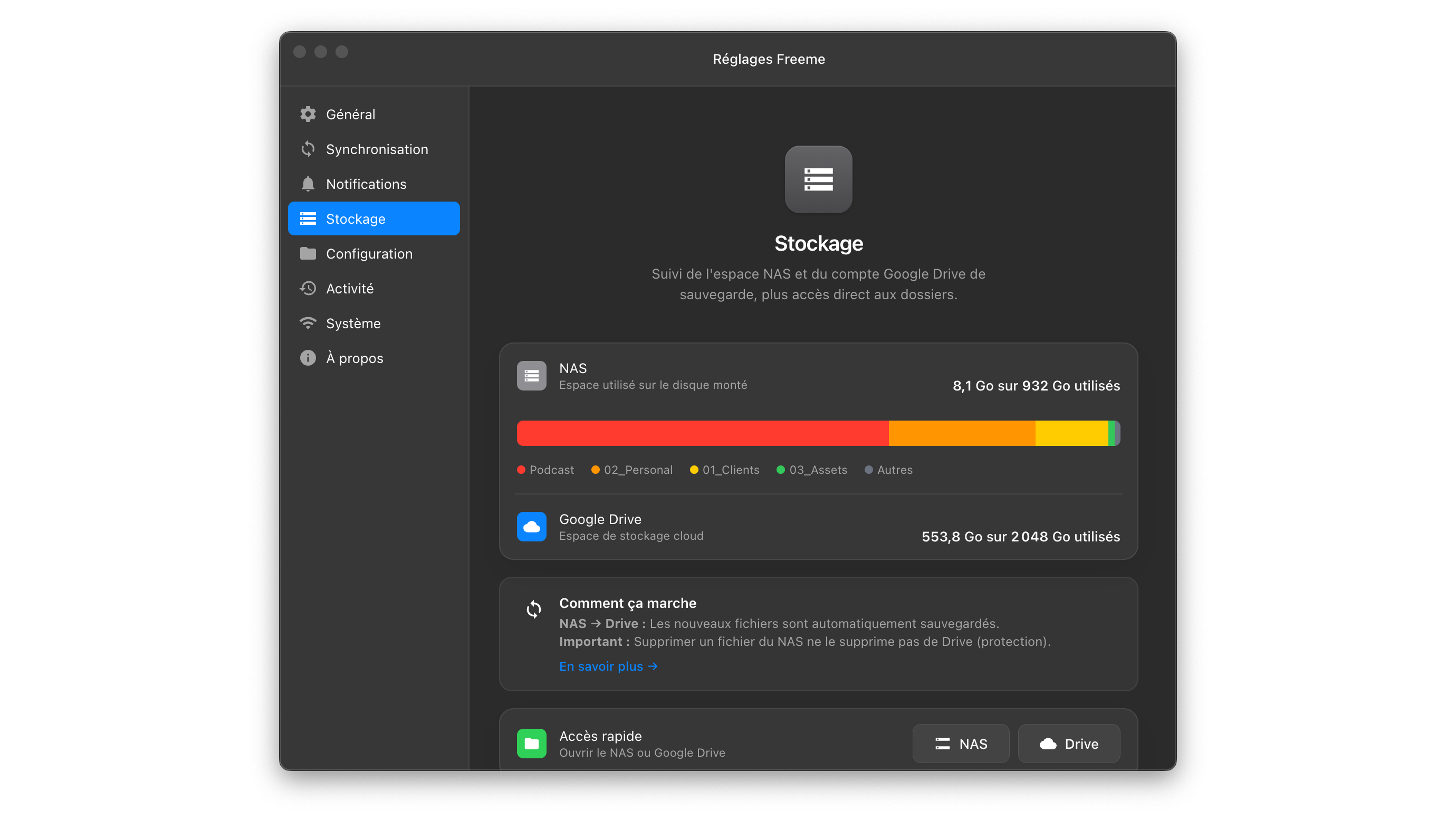Click the '8,1 Go sur 932 Go utilisés' value
The image size is (1456, 819).
click(1036, 385)
